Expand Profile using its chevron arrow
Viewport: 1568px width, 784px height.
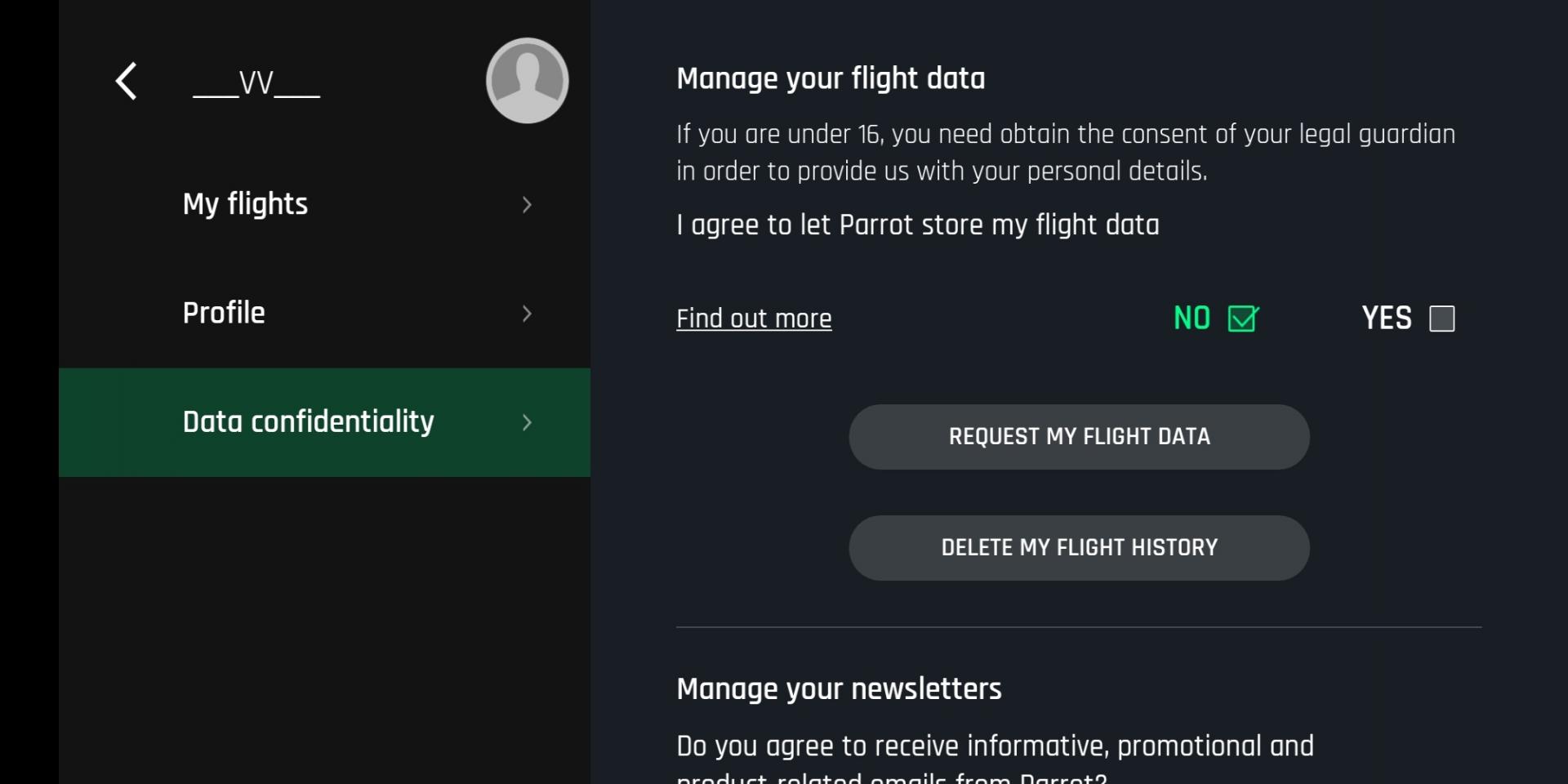tap(527, 314)
